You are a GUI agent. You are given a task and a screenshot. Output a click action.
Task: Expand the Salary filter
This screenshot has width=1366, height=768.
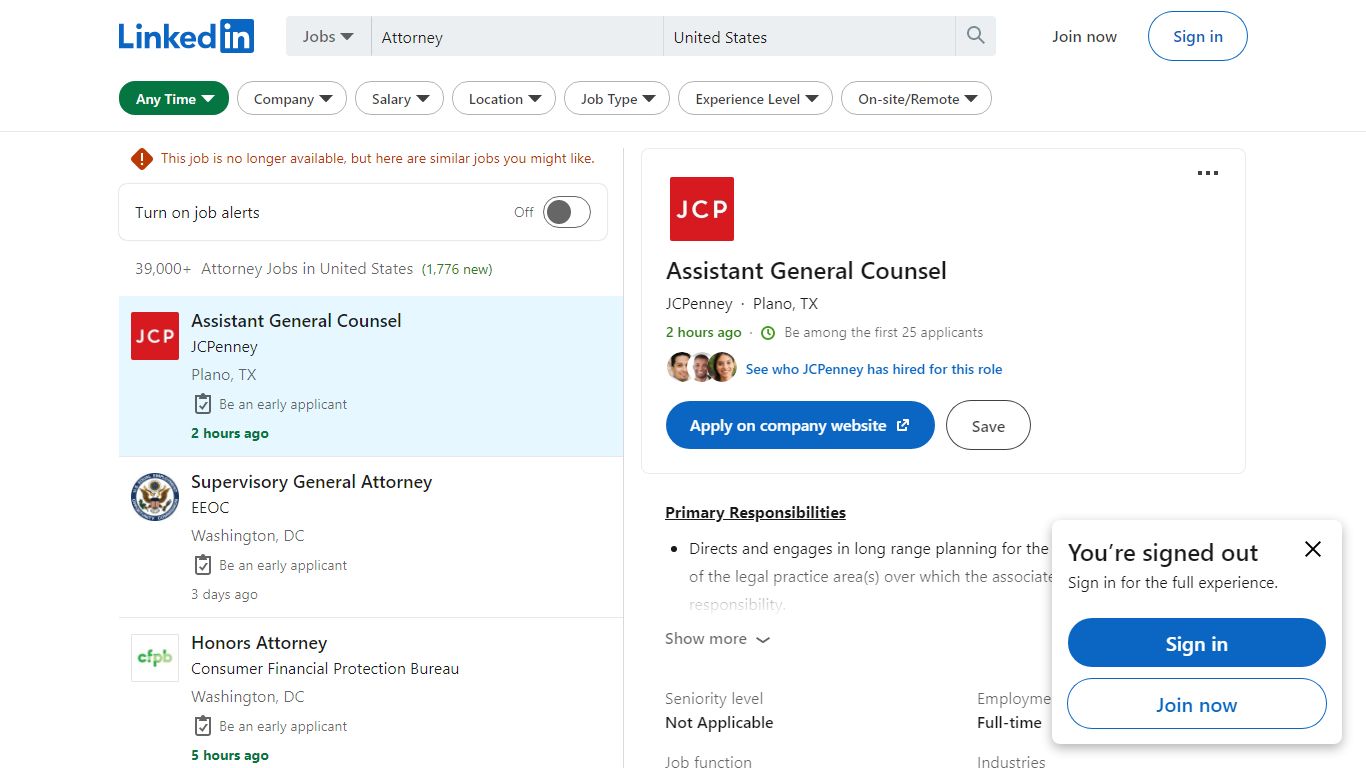point(400,99)
